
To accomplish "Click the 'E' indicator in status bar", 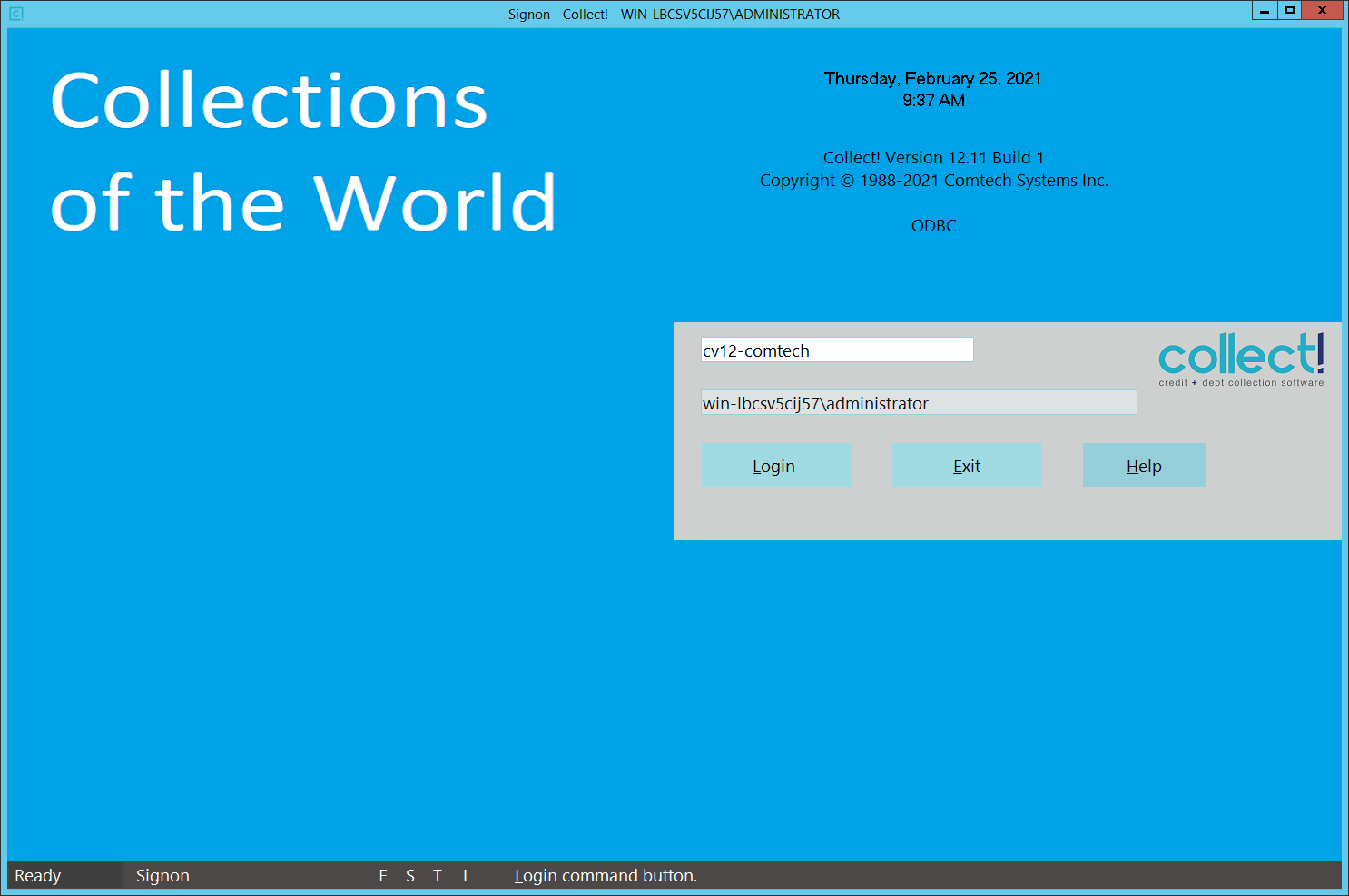I will [x=383, y=876].
